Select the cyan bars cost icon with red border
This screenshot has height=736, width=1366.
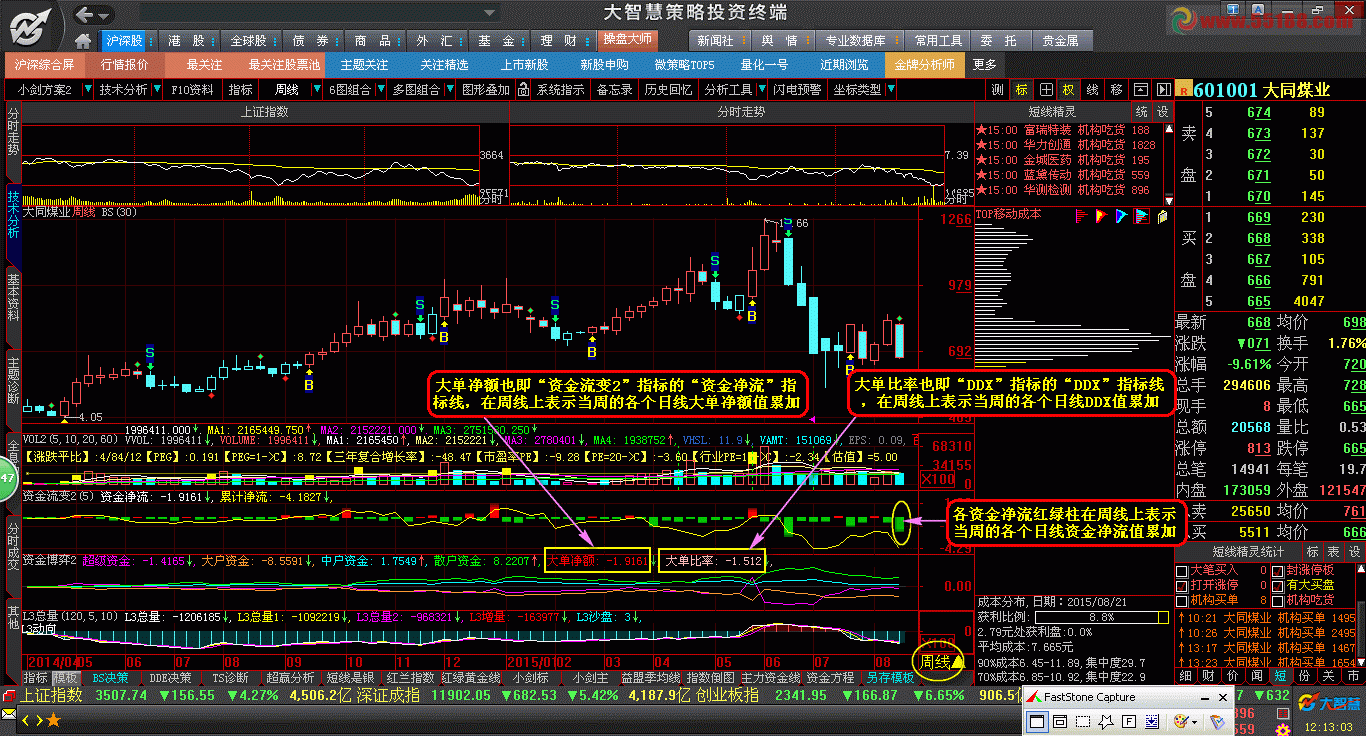pos(1141,215)
